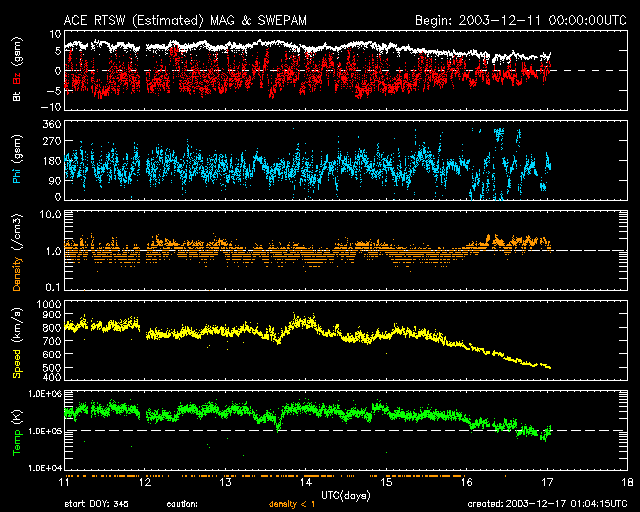Click the '270' tick on the Phi axis
Screen dimensions: 640x512
click(x=52, y=142)
